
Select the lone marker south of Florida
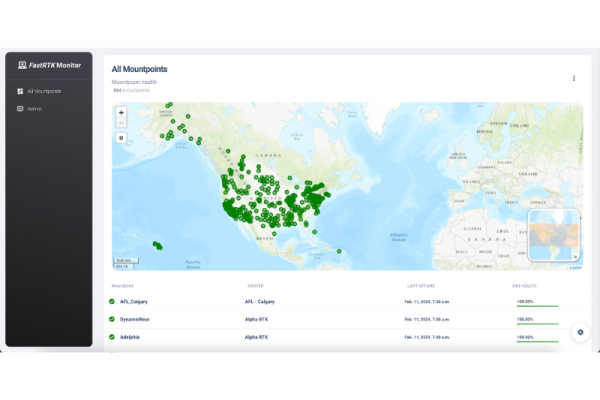[x=315, y=232]
